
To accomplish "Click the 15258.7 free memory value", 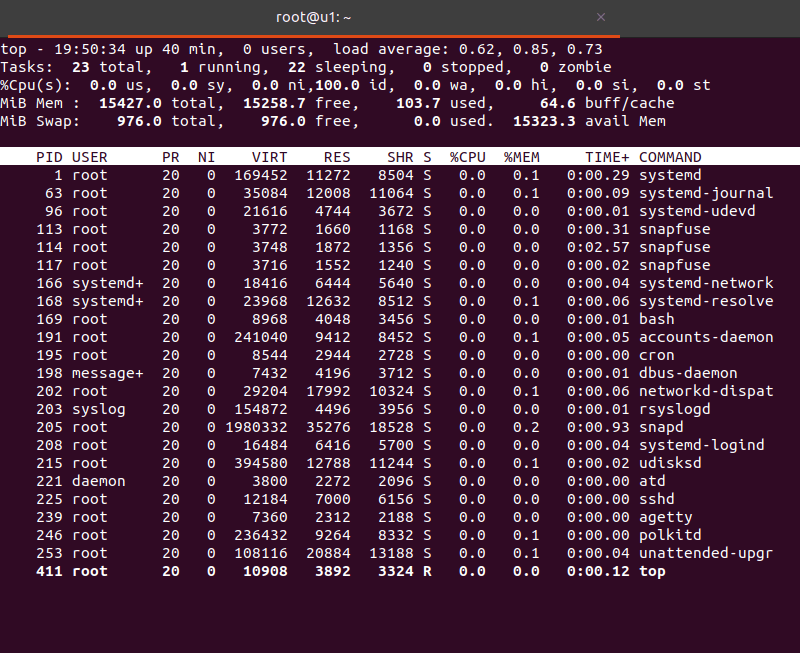I will click(274, 103).
